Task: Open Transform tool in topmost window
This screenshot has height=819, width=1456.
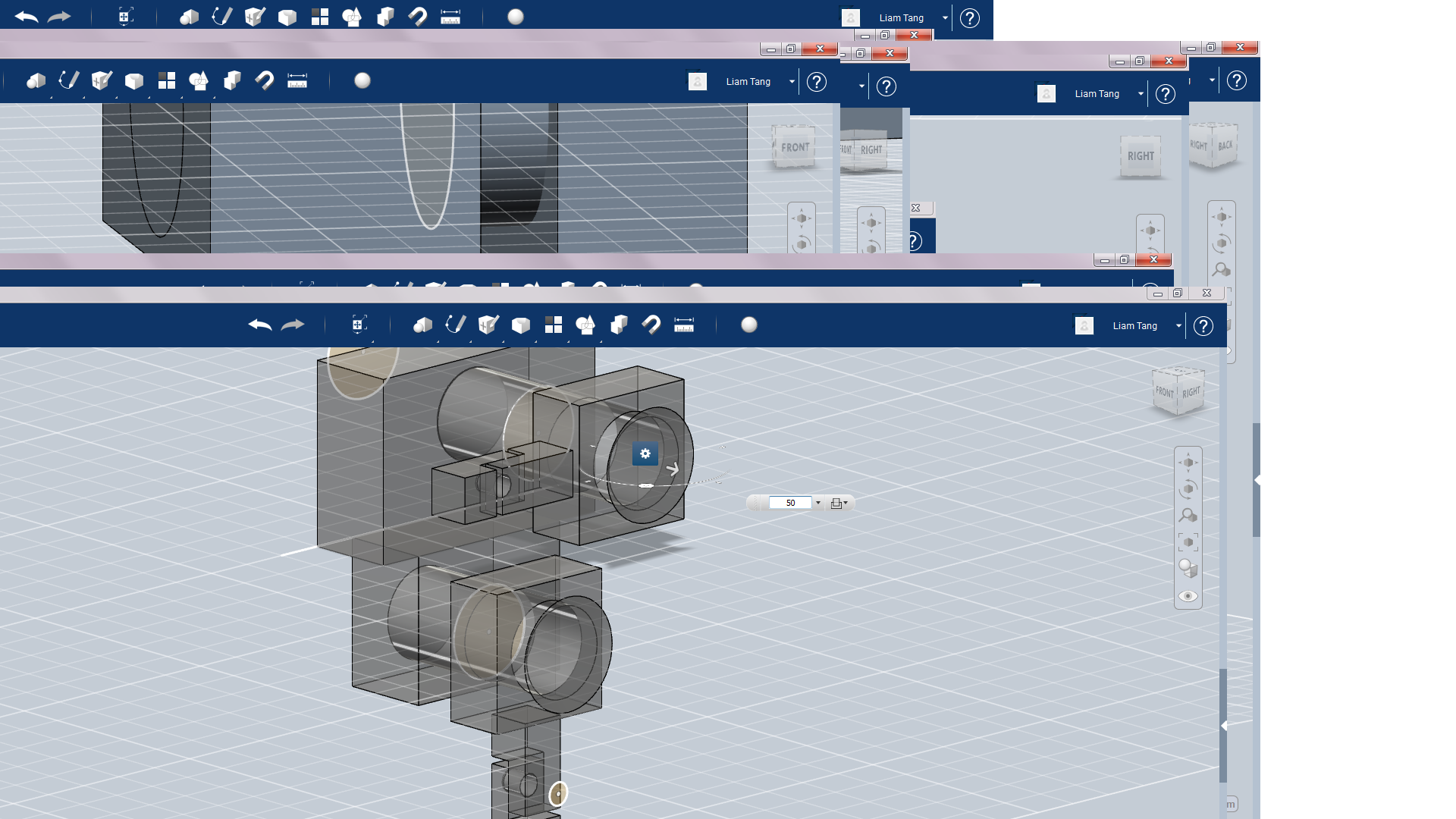Action: pos(126,16)
